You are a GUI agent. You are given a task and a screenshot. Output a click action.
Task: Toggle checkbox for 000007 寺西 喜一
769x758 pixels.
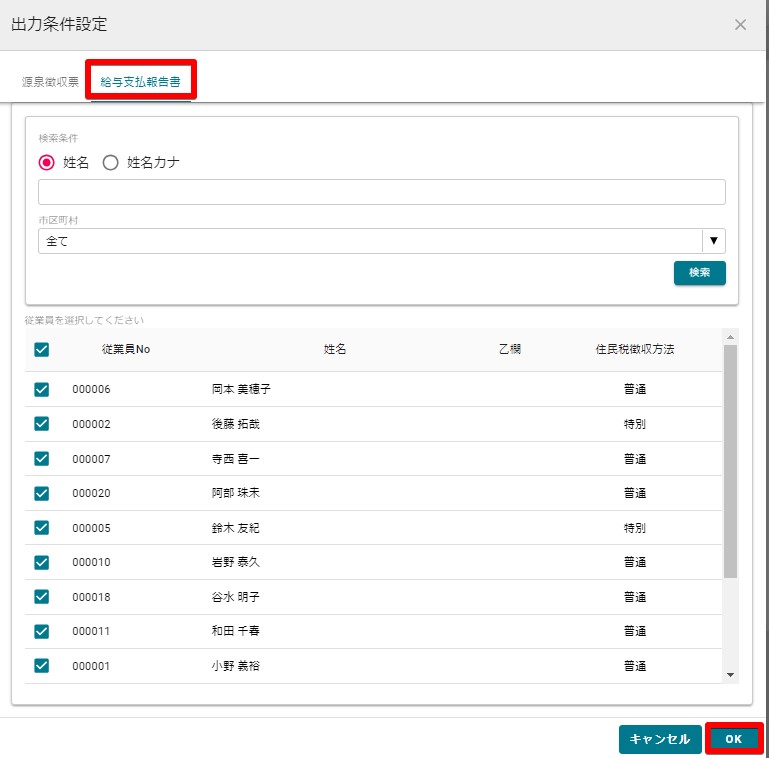tap(42, 458)
